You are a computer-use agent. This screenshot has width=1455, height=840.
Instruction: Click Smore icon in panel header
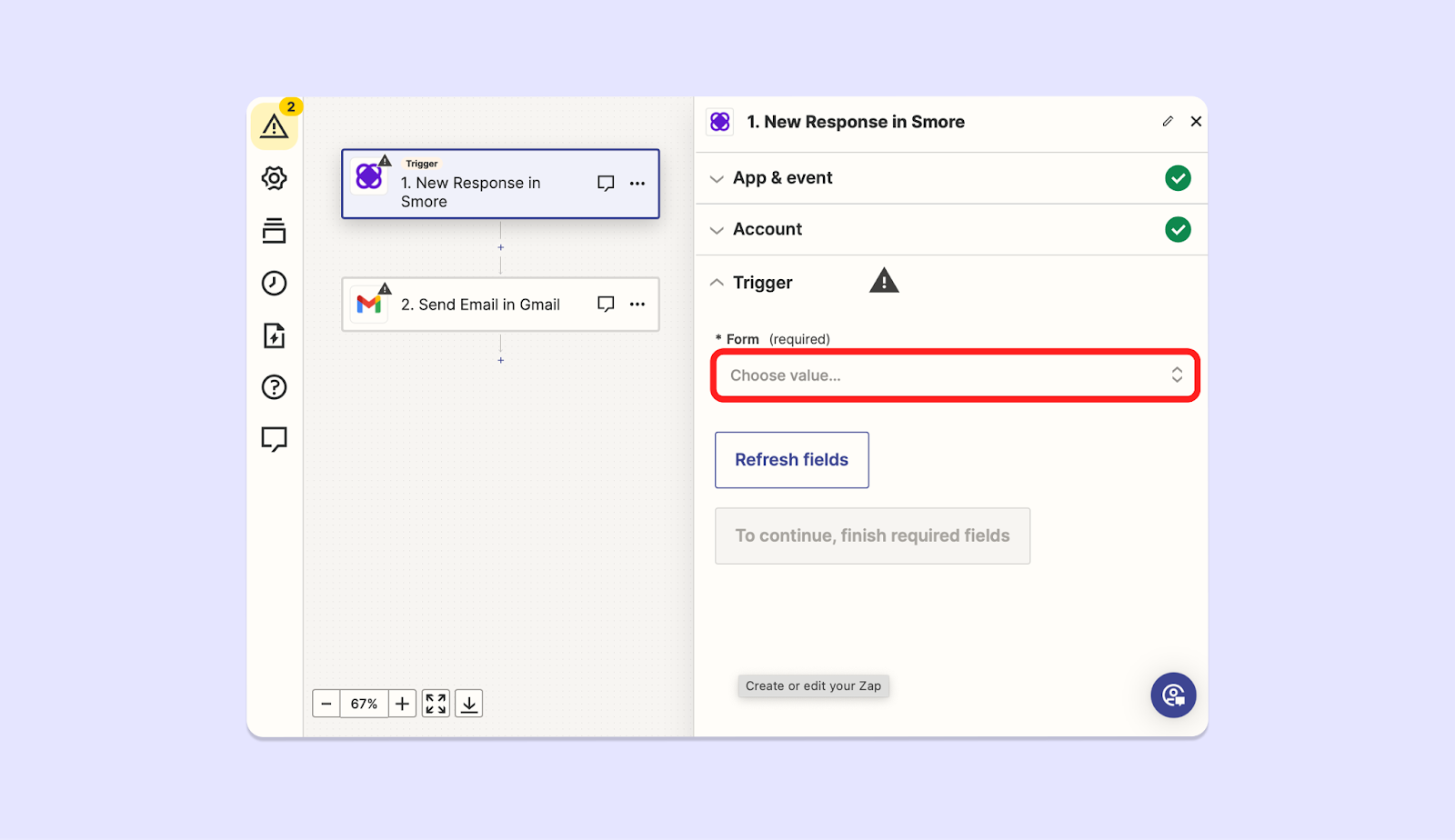[x=720, y=122]
